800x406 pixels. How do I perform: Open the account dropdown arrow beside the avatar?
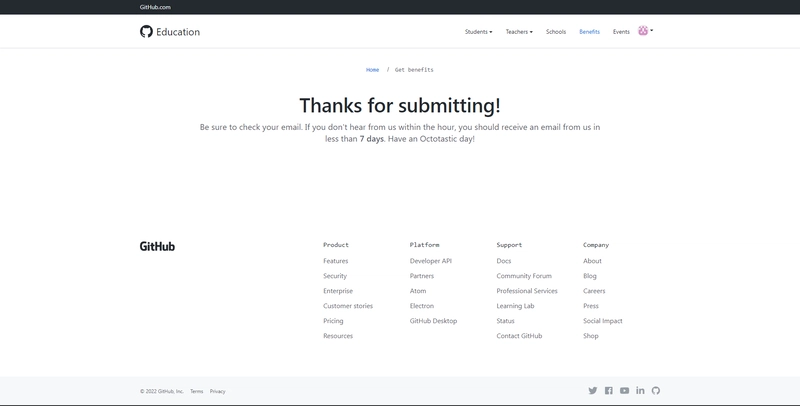652,31
